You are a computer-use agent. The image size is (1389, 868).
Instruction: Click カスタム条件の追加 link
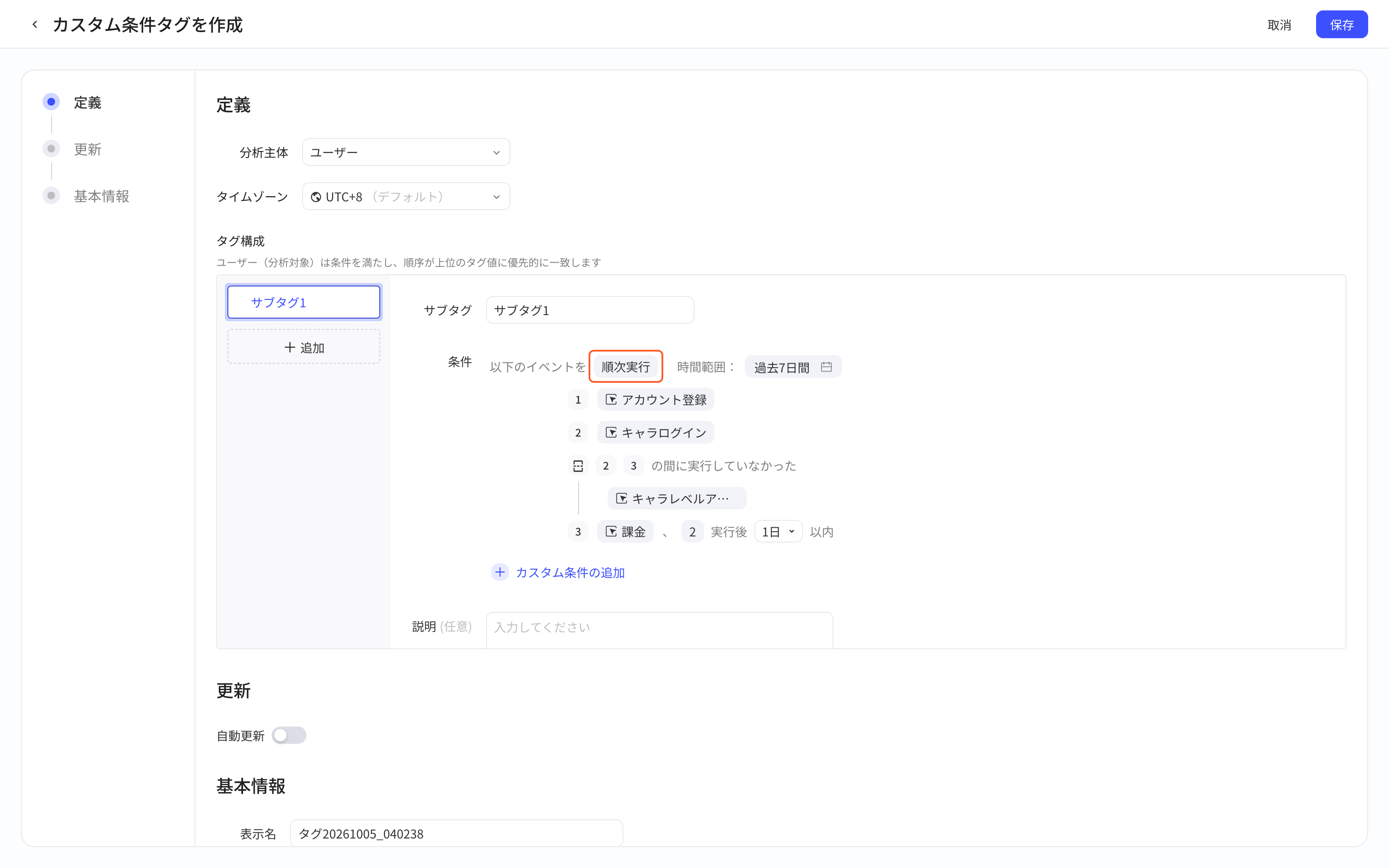(570, 572)
